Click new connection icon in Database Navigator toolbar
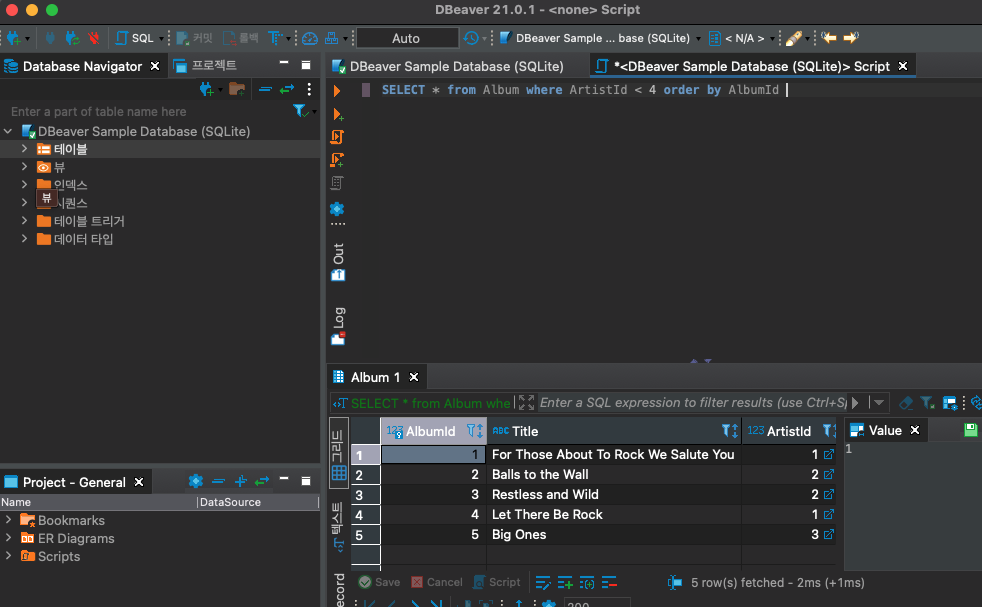 (x=206, y=90)
